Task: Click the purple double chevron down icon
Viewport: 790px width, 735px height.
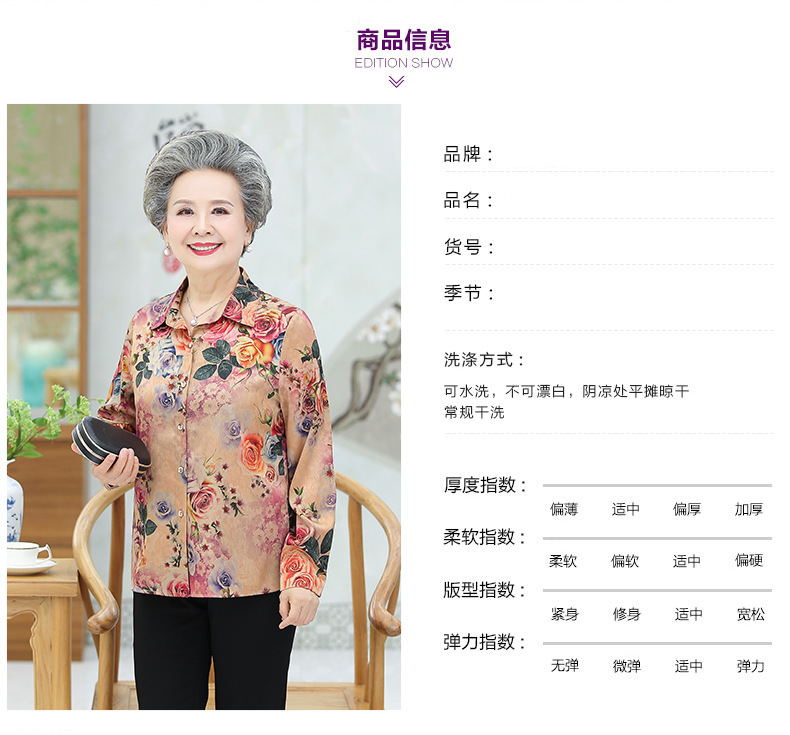Action: [x=397, y=82]
